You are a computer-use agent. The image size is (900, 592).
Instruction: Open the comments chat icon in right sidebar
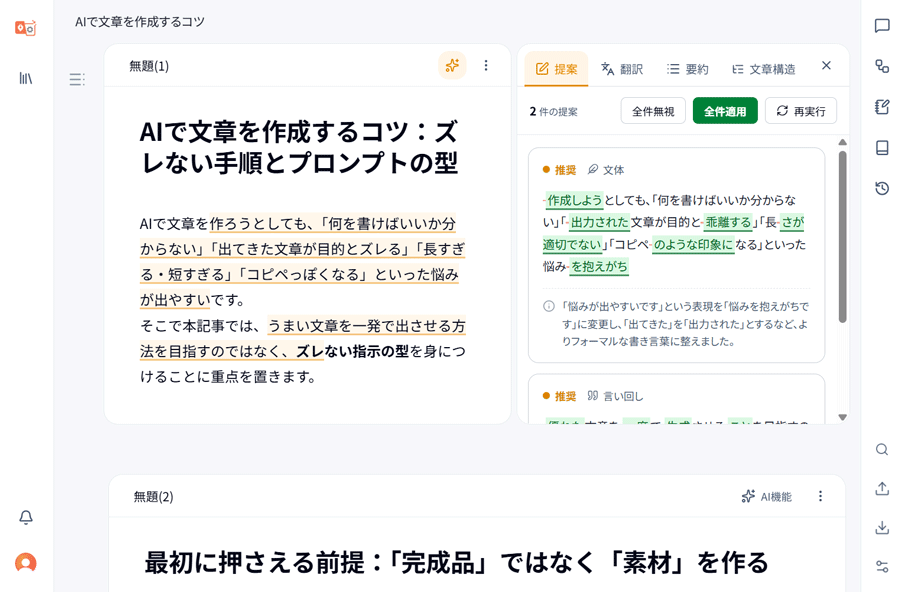click(882, 26)
